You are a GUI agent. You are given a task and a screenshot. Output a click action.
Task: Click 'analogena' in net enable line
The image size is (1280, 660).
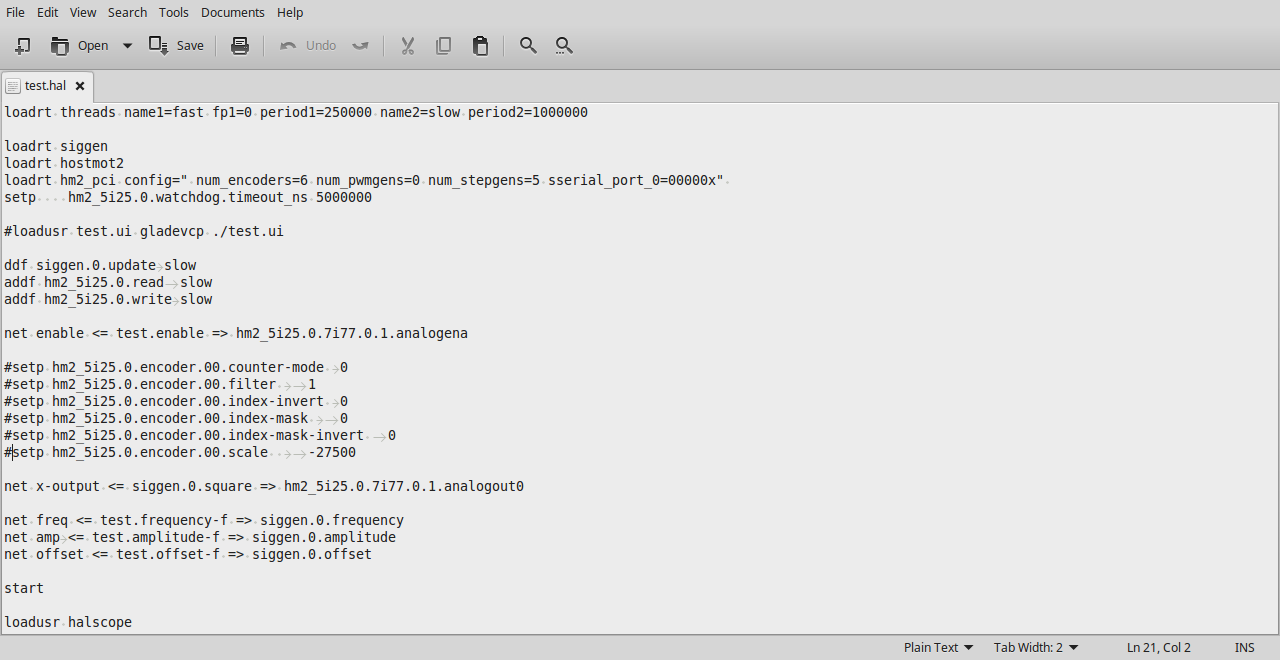432,333
